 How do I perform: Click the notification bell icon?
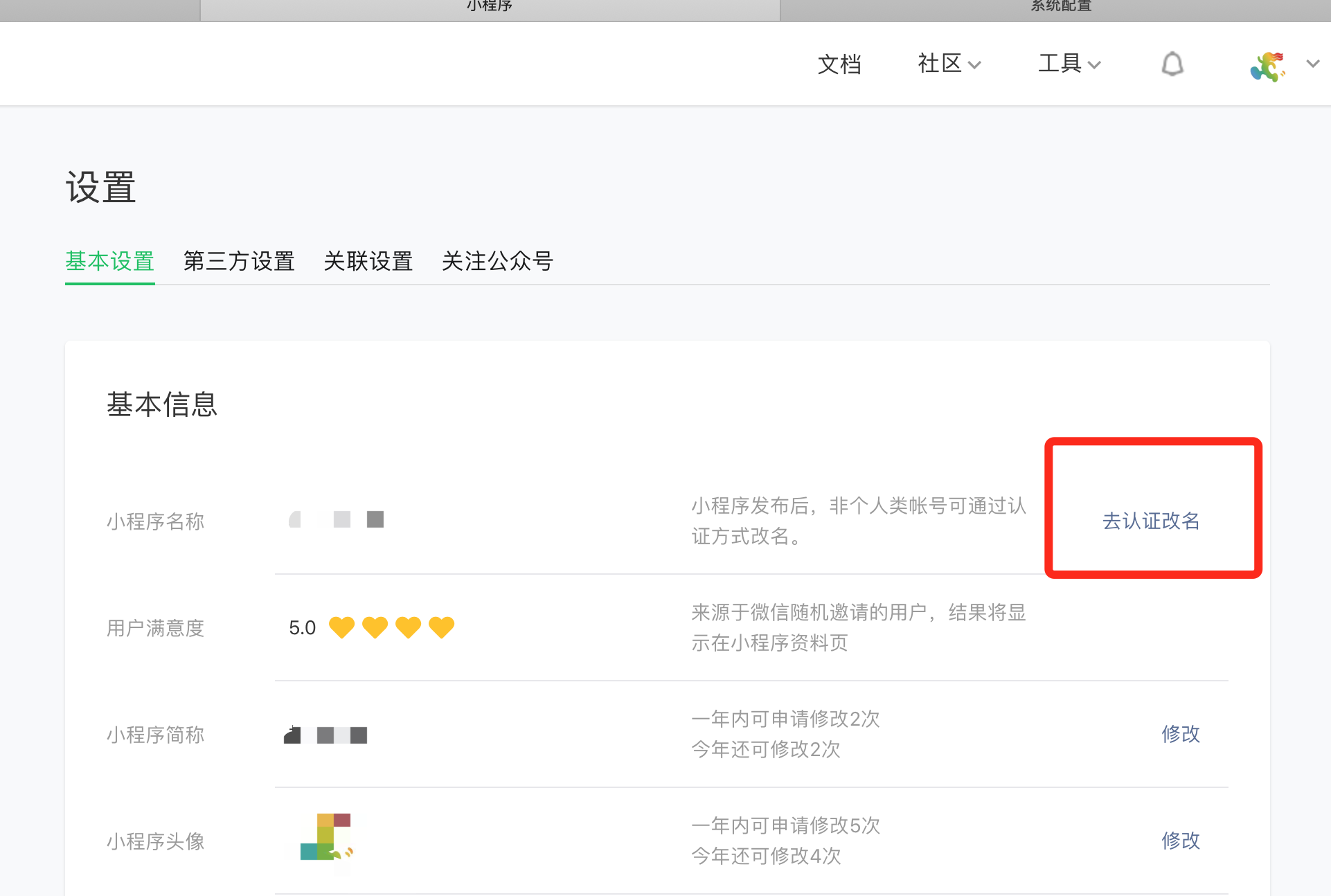[x=1172, y=64]
